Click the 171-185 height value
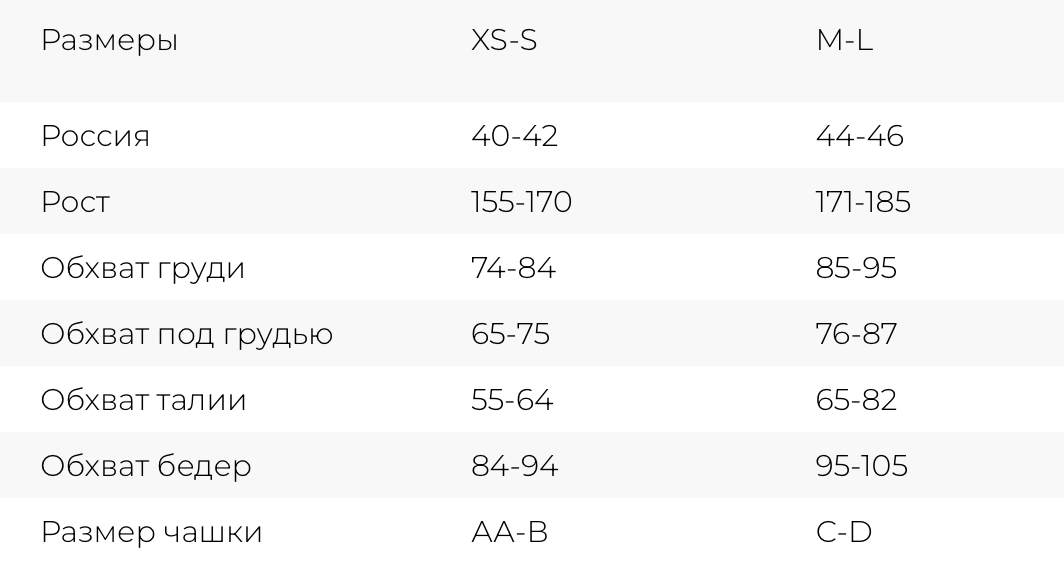This screenshot has width=1064, height=570. click(x=863, y=202)
